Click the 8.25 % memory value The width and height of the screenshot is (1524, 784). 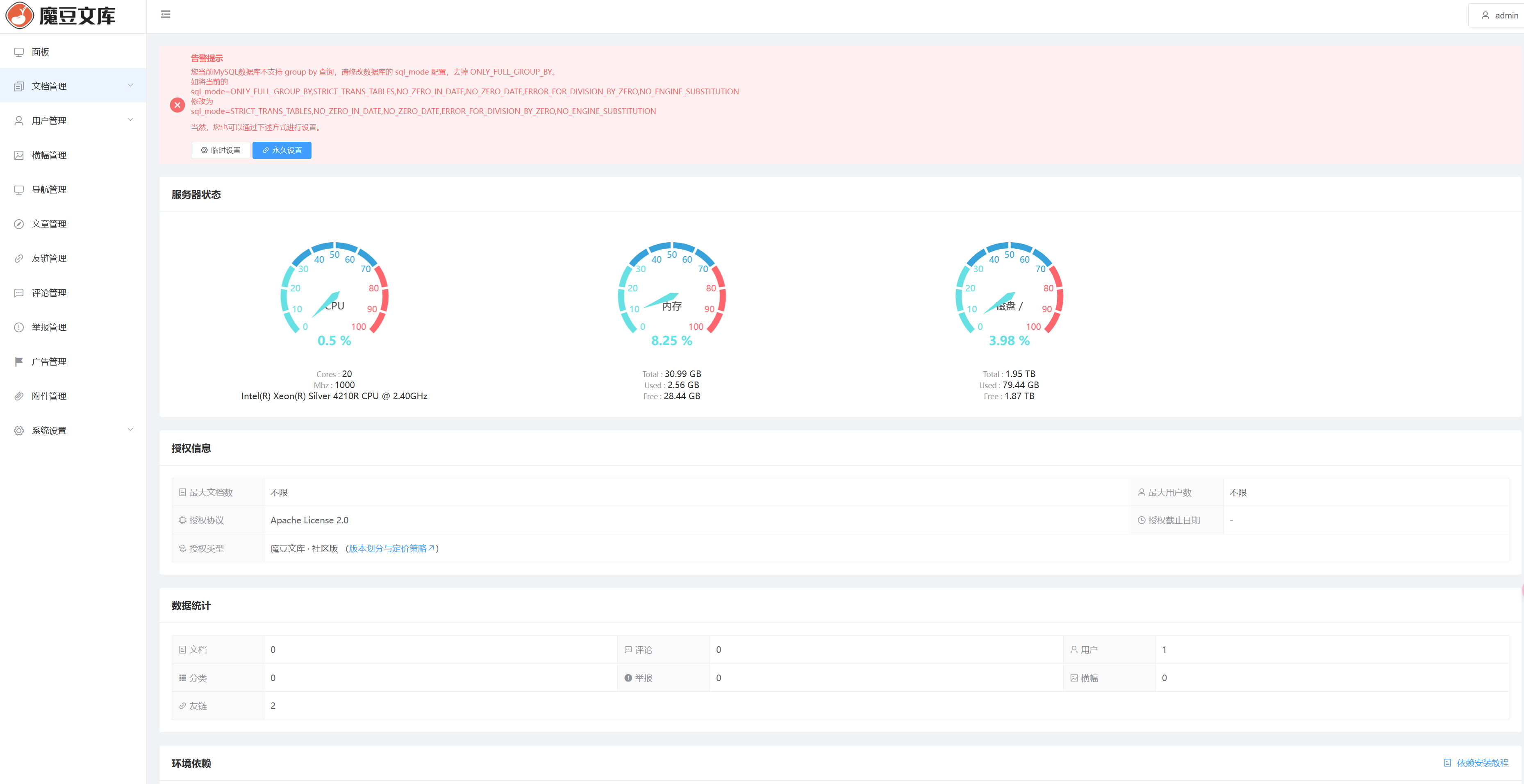(x=671, y=341)
